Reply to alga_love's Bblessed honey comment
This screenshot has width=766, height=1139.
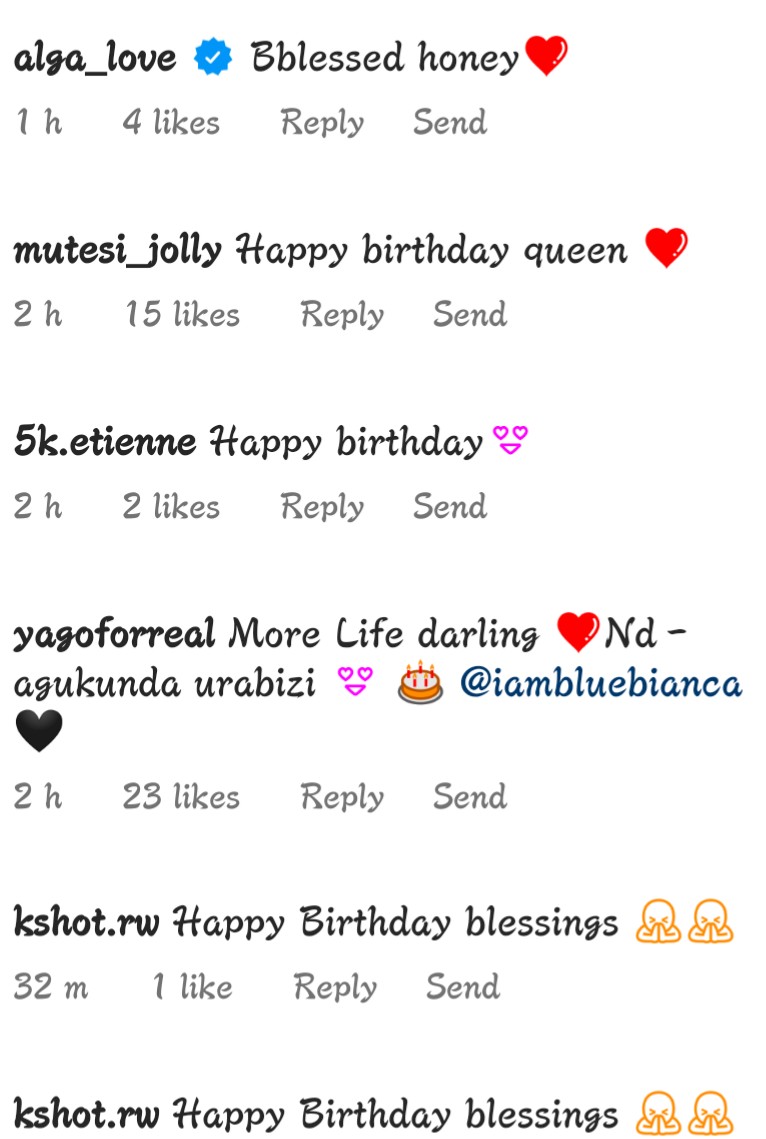point(322,122)
